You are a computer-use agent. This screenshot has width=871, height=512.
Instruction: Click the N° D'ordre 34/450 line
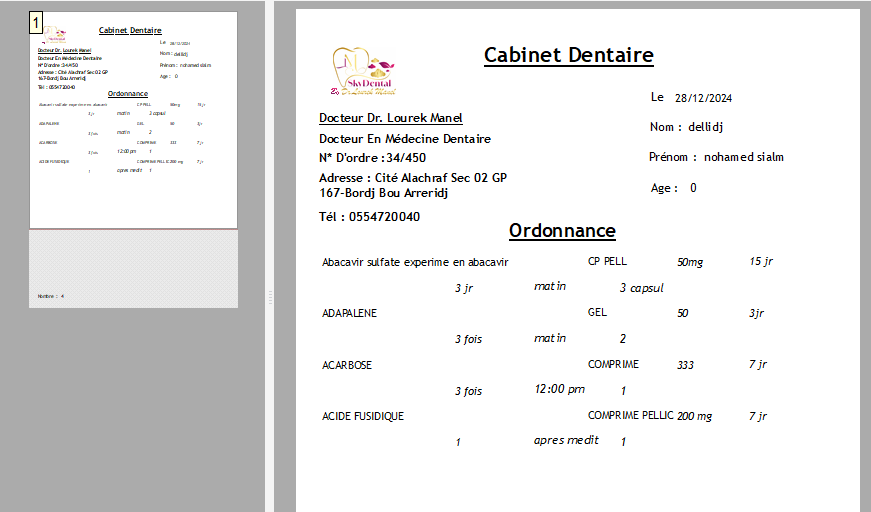pos(372,157)
